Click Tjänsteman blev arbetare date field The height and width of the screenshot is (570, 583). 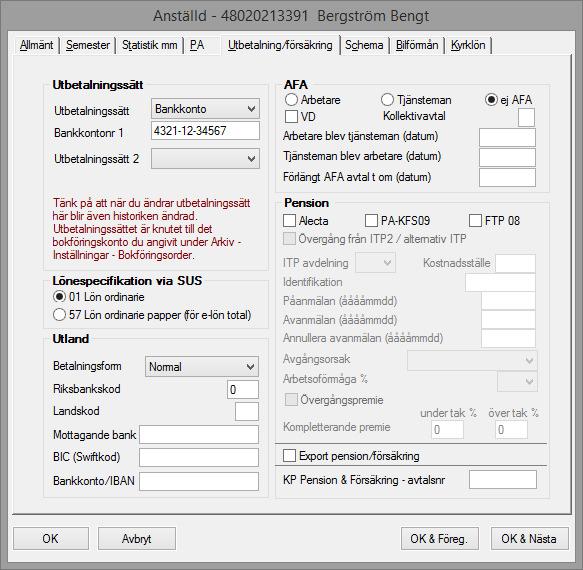pyautogui.click(x=507, y=157)
